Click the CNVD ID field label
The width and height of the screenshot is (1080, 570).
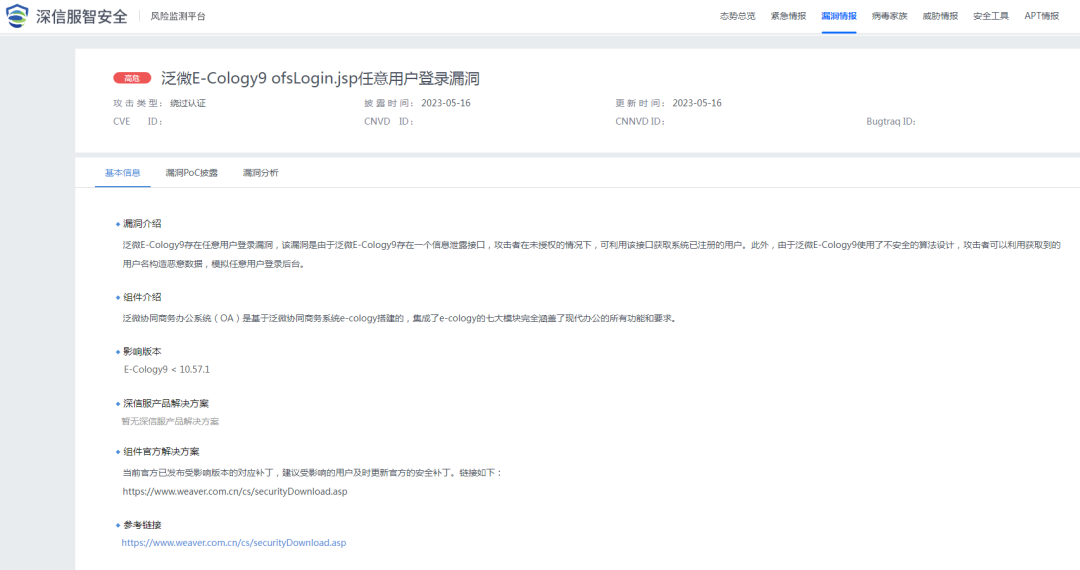389,121
